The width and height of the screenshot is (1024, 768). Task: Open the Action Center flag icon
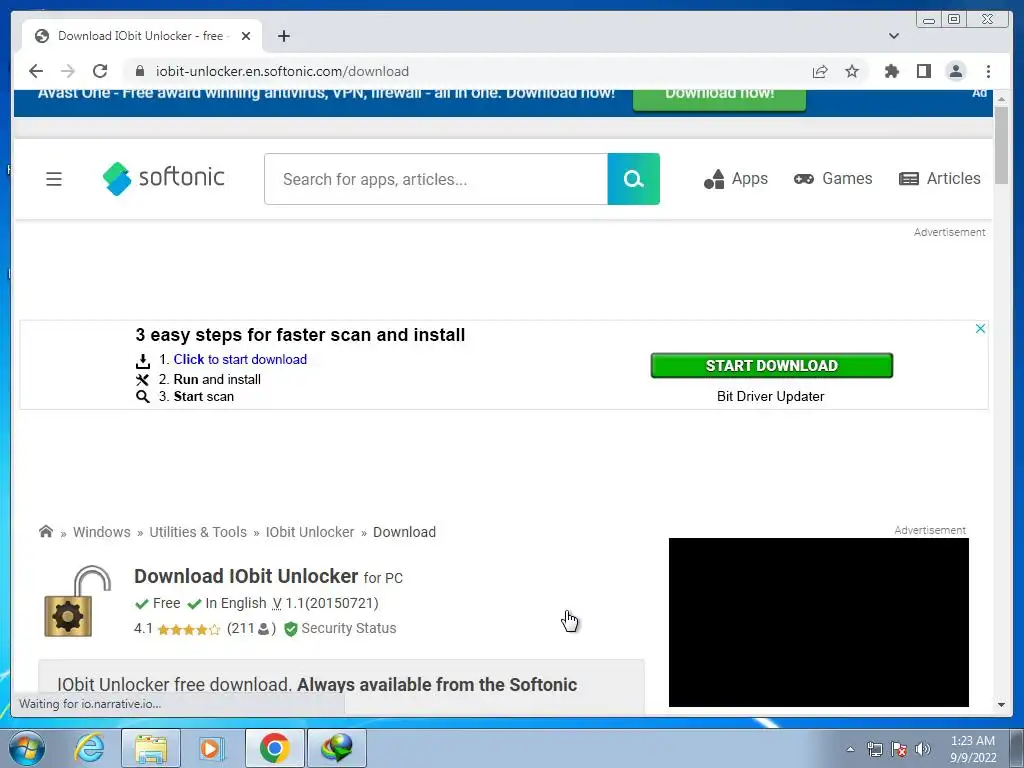pyautogui.click(x=899, y=749)
